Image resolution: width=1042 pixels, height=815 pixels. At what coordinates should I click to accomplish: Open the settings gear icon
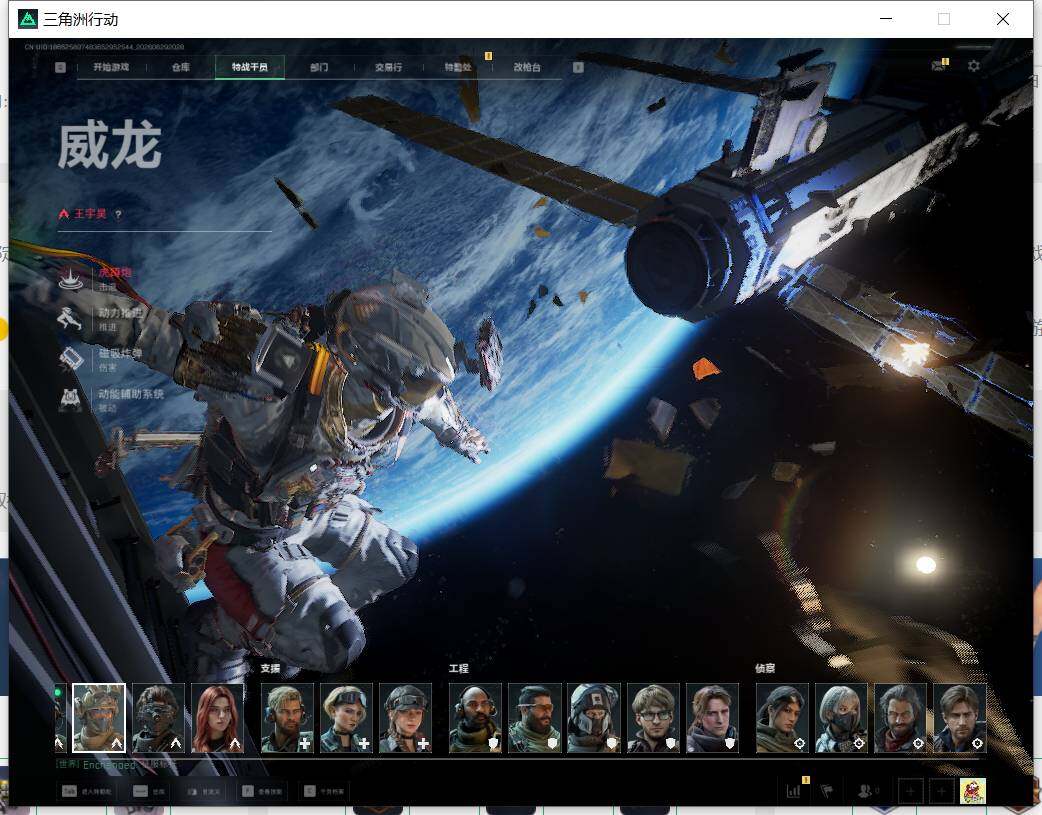click(974, 66)
